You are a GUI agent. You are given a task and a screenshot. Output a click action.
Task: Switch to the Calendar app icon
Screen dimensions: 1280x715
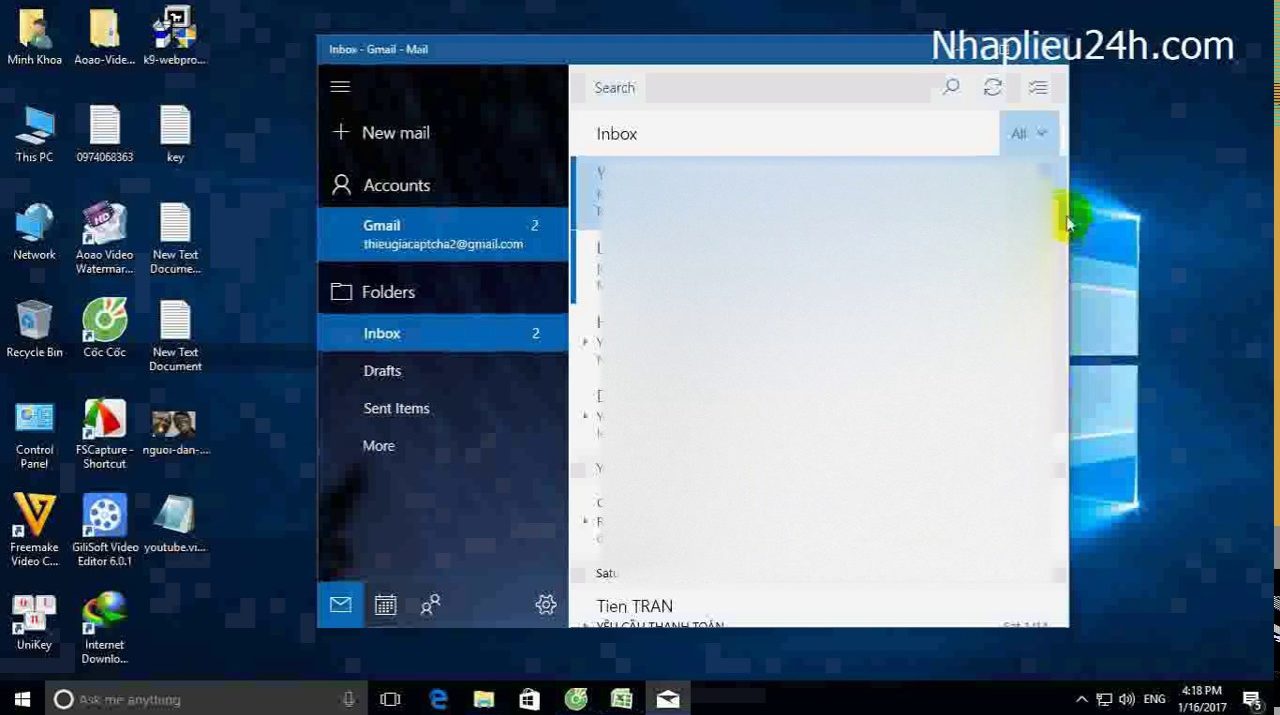pos(385,605)
